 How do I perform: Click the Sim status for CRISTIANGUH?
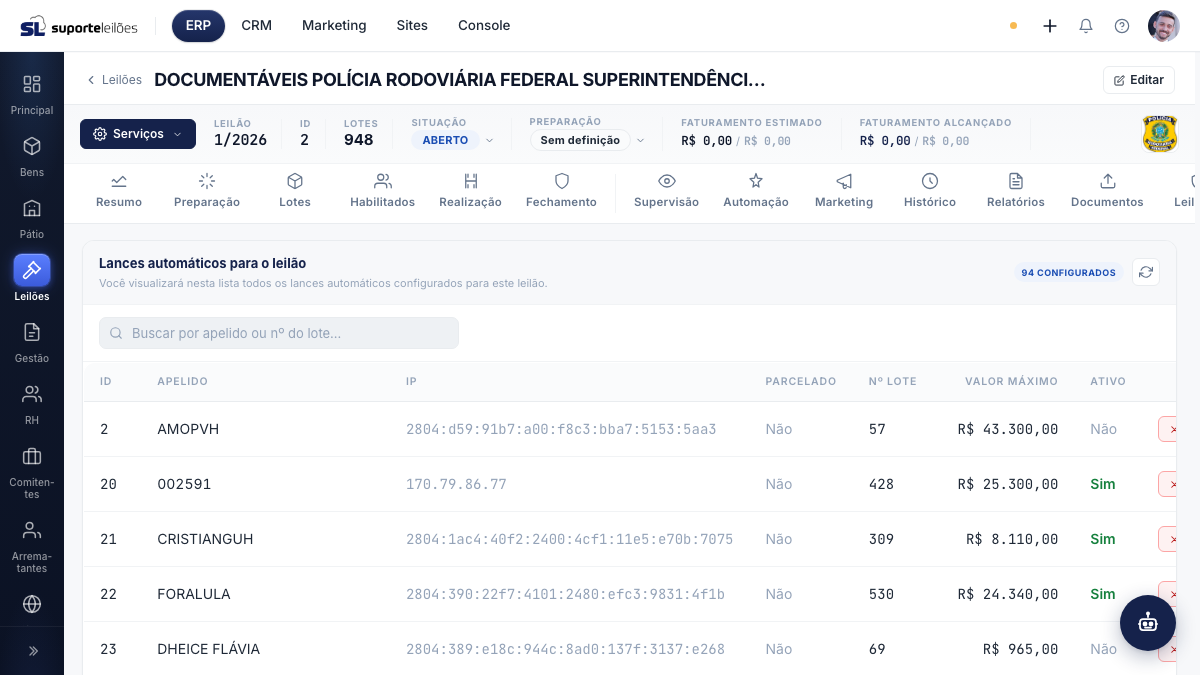point(1103,539)
